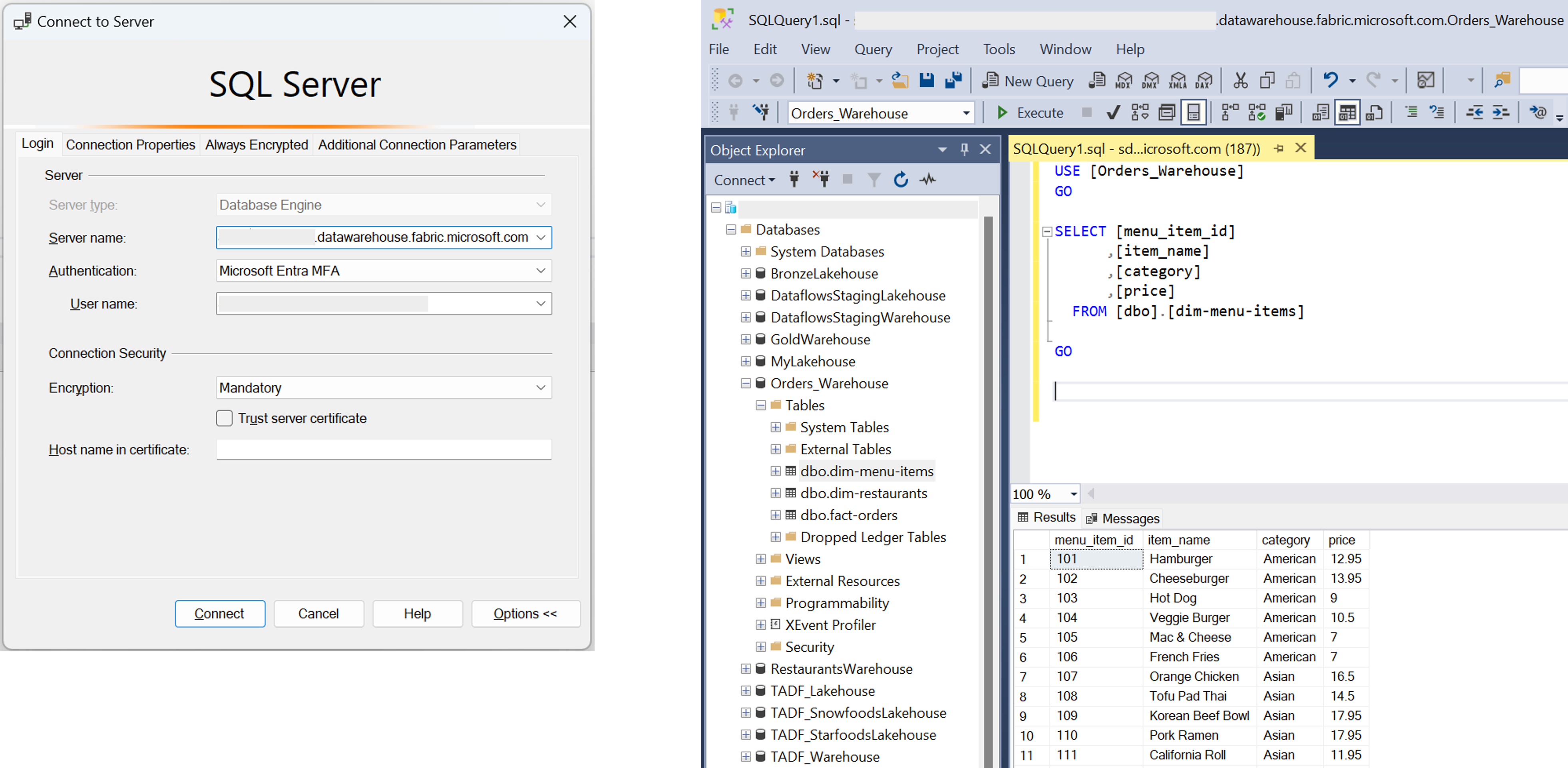Click Include Client Statistics icon

(1284, 113)
